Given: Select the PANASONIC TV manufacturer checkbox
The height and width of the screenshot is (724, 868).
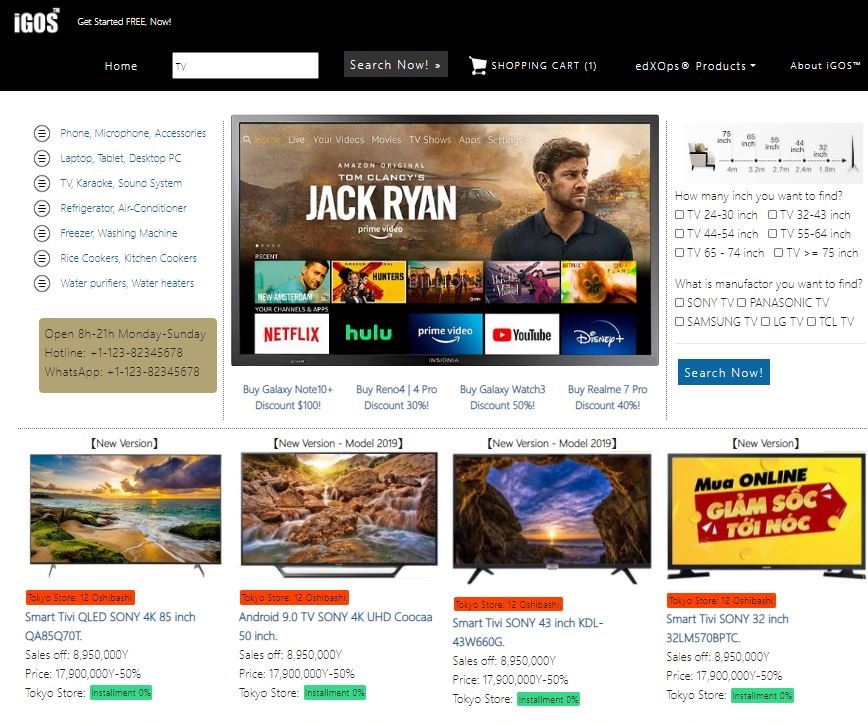Looking at the screenshot, I should [x=742, y=303].
